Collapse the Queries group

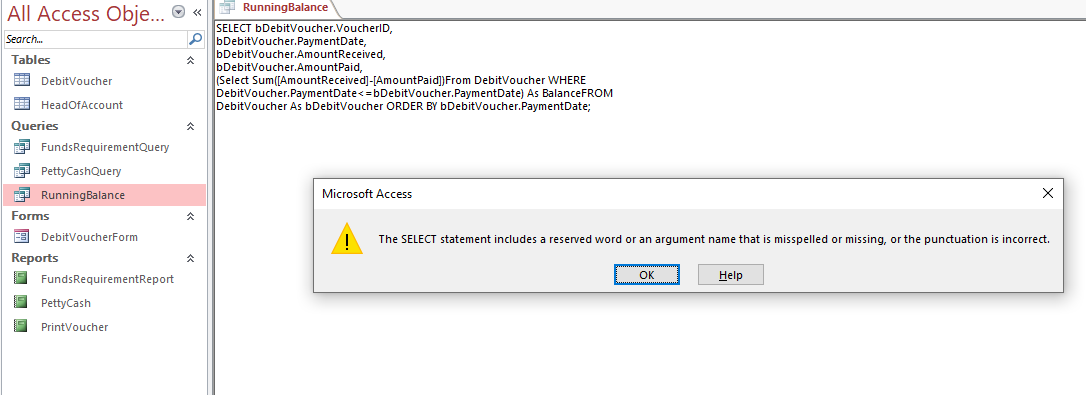pos(190,126)
